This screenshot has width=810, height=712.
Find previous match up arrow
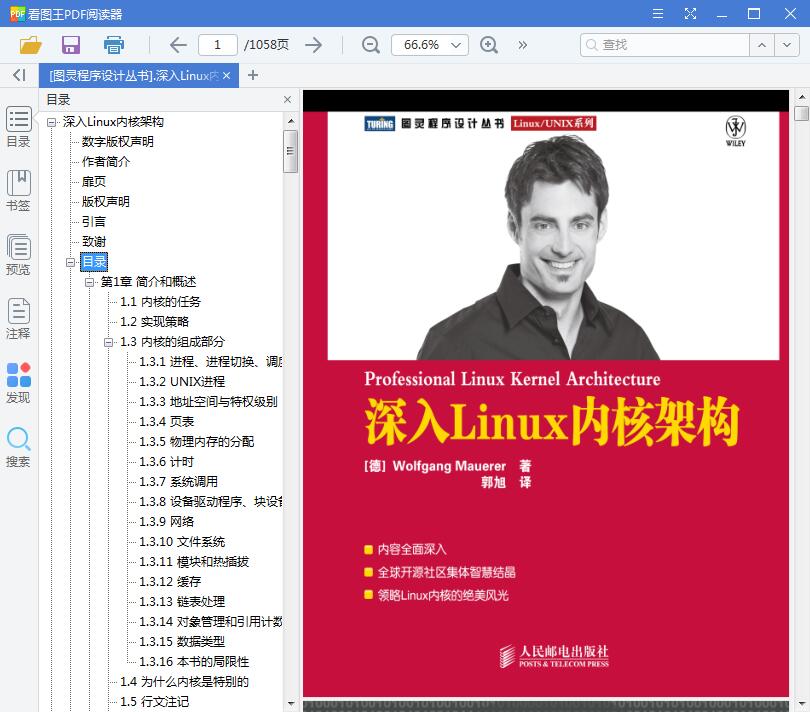click(761, 45)
